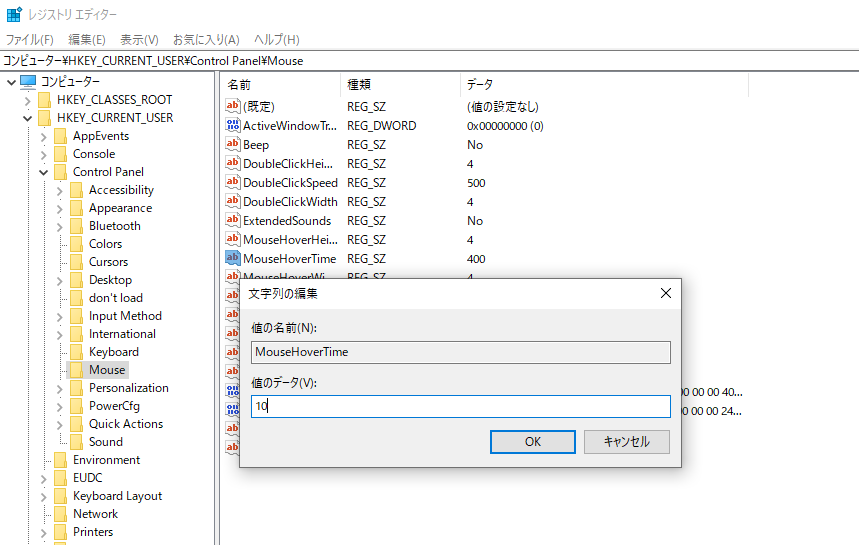The height and width of the screenshot is (545, 859).
Task: Expand the PowerCfg key
Action: [60, 406]
